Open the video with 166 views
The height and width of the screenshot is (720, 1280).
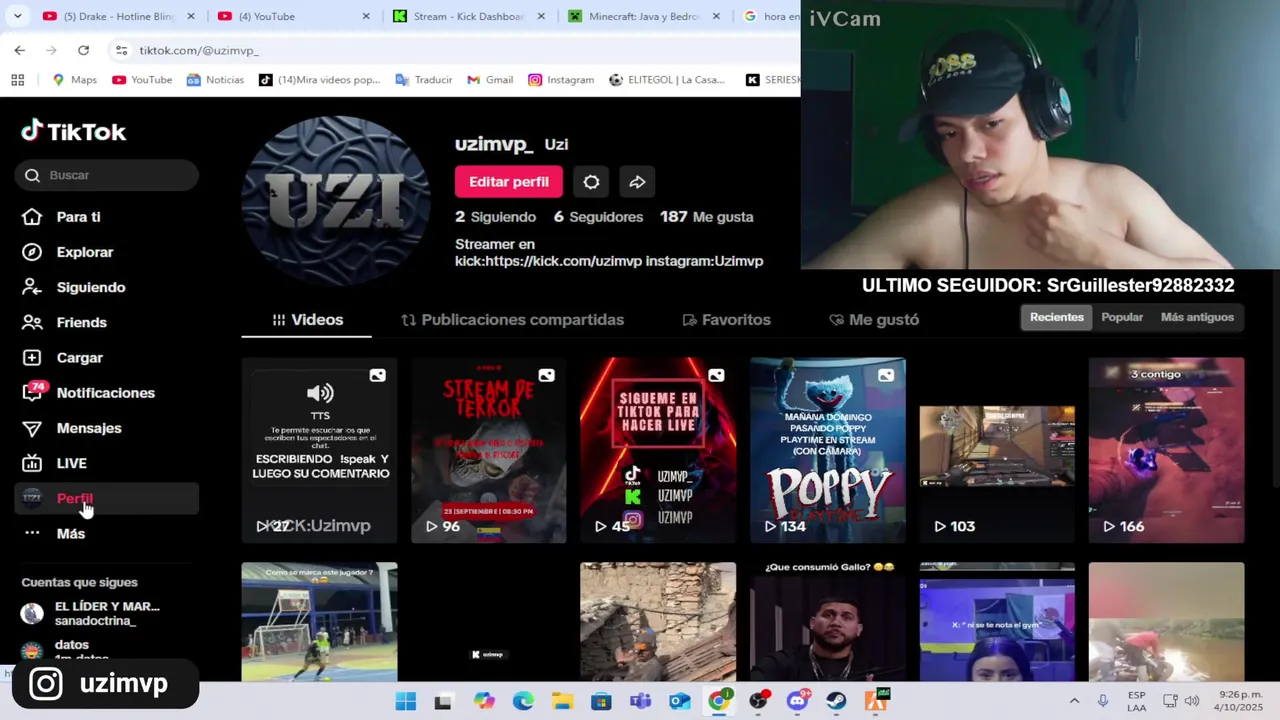point(1167,450)
